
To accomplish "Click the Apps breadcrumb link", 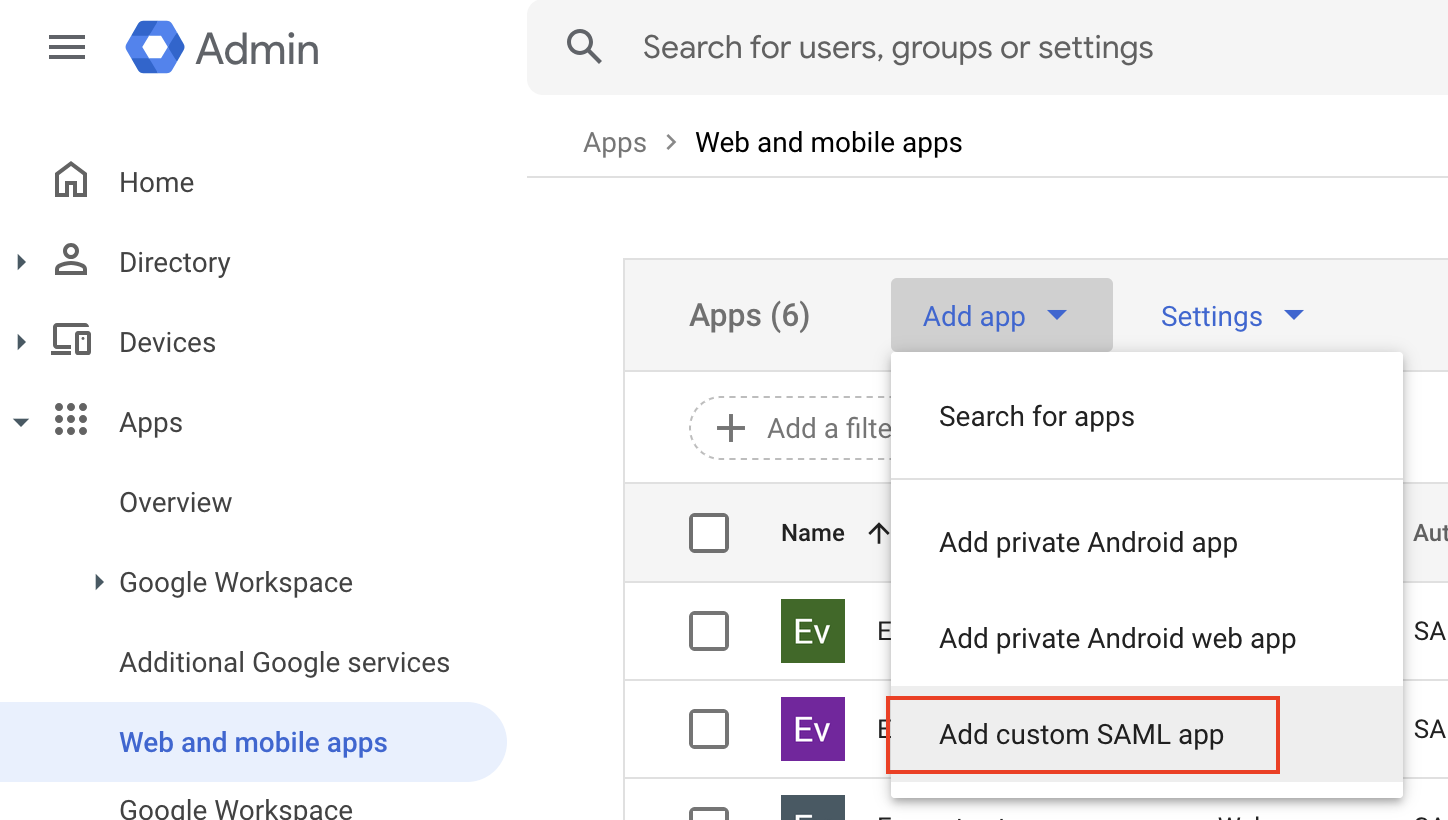I will (615, 142).
